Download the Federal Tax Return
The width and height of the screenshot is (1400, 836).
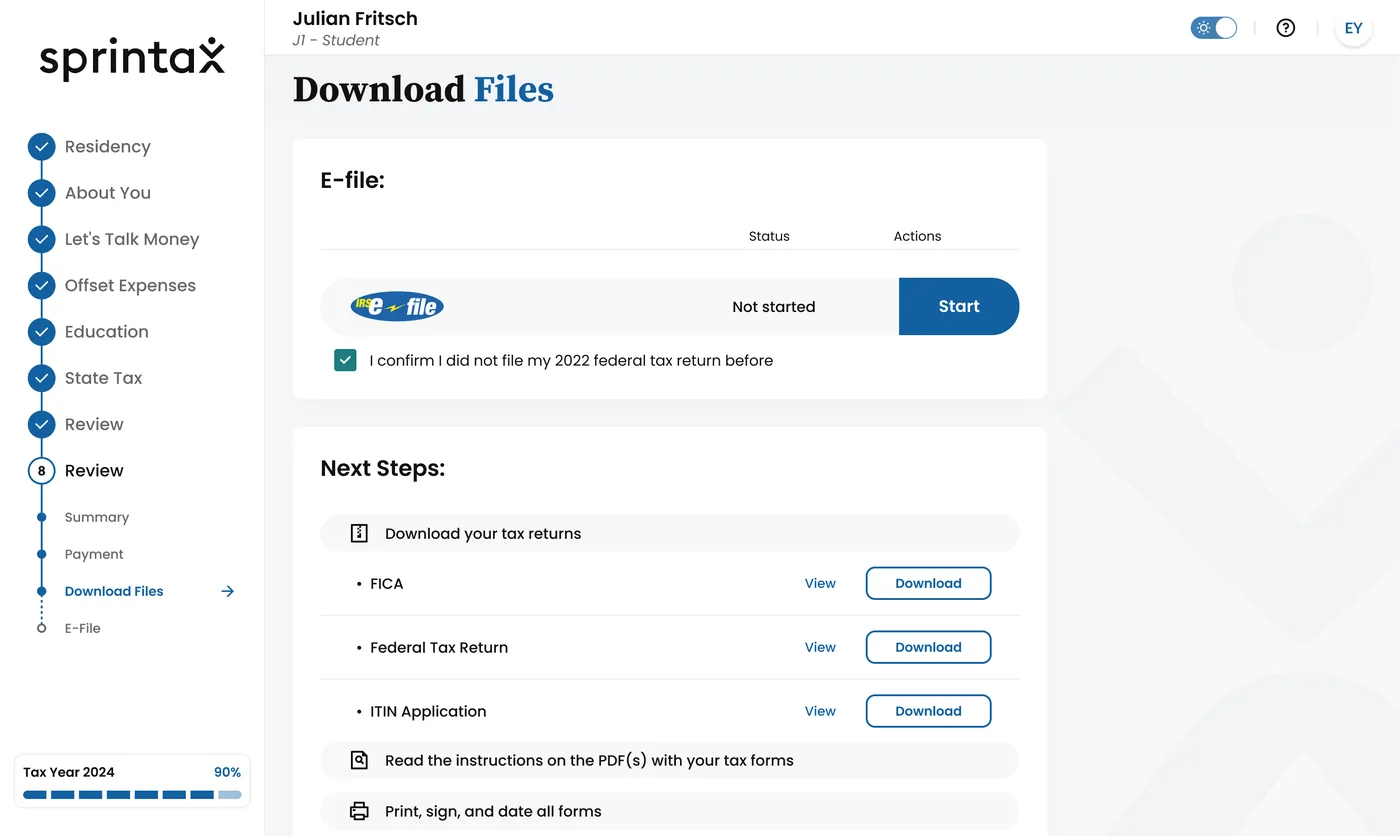928,647
